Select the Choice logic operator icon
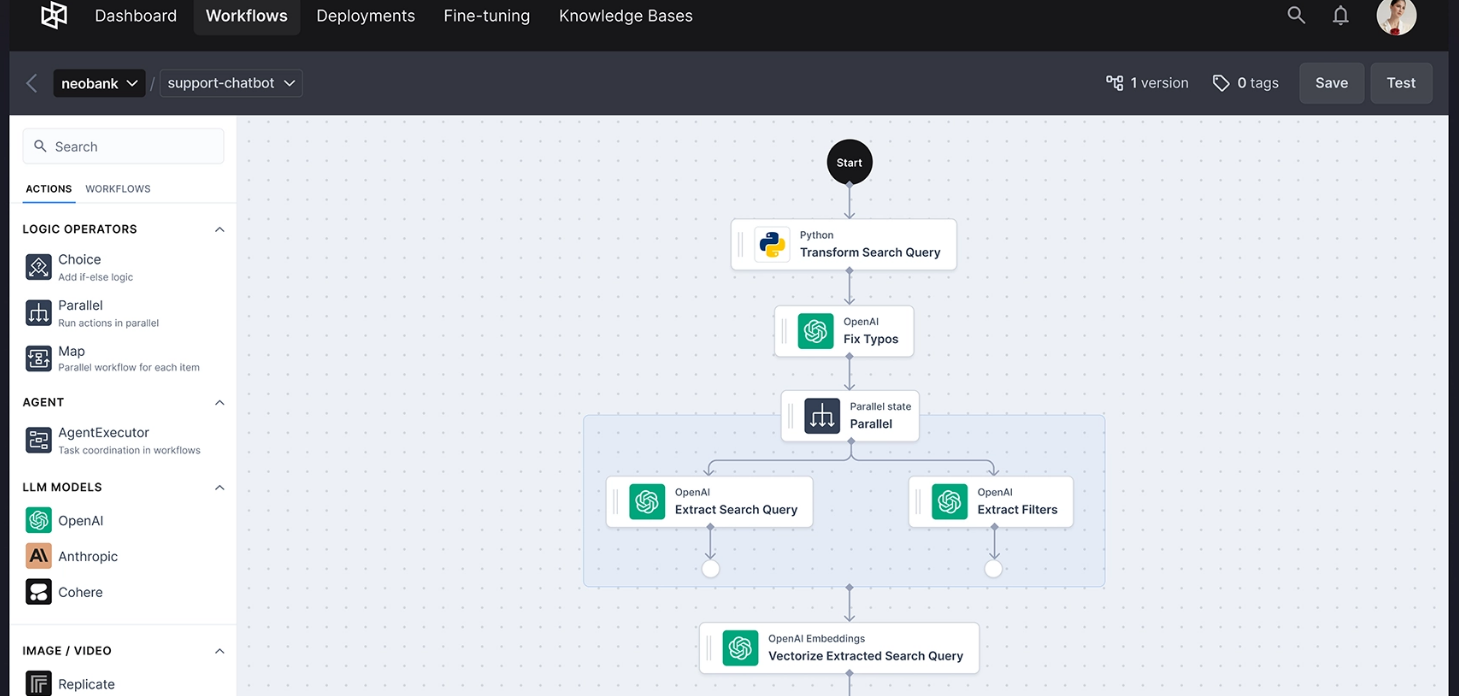Screen dimensions: 1459x696 38,267
